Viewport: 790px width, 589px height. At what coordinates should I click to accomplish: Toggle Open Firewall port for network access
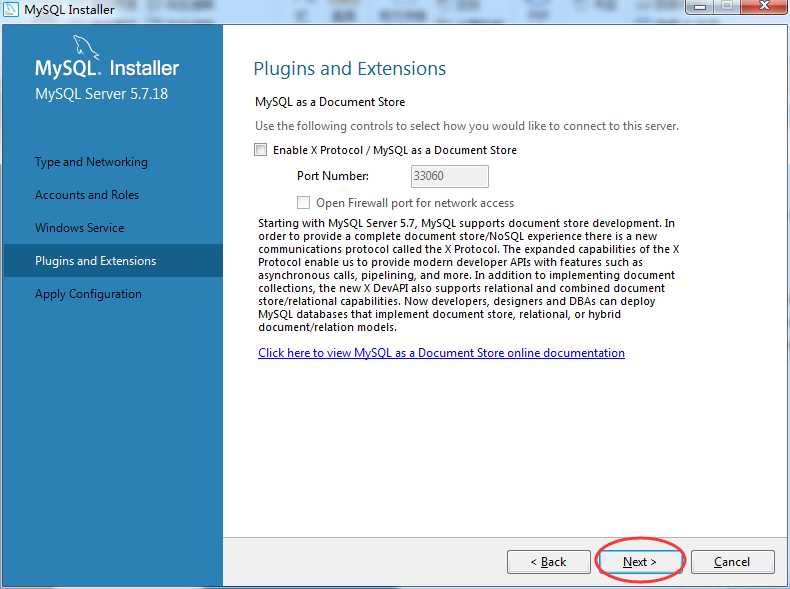[303, 203]
